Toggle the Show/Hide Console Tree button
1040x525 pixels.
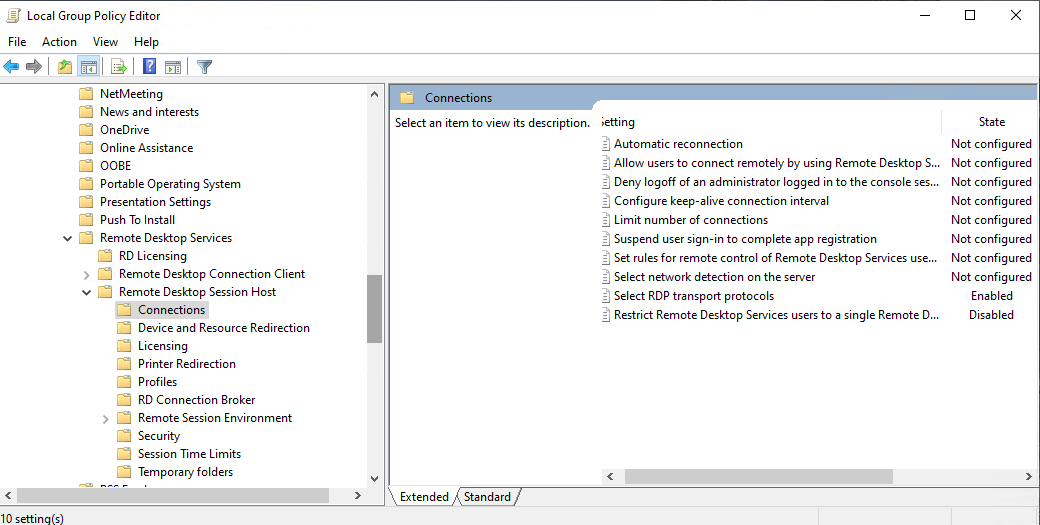(x=89, y=67)
